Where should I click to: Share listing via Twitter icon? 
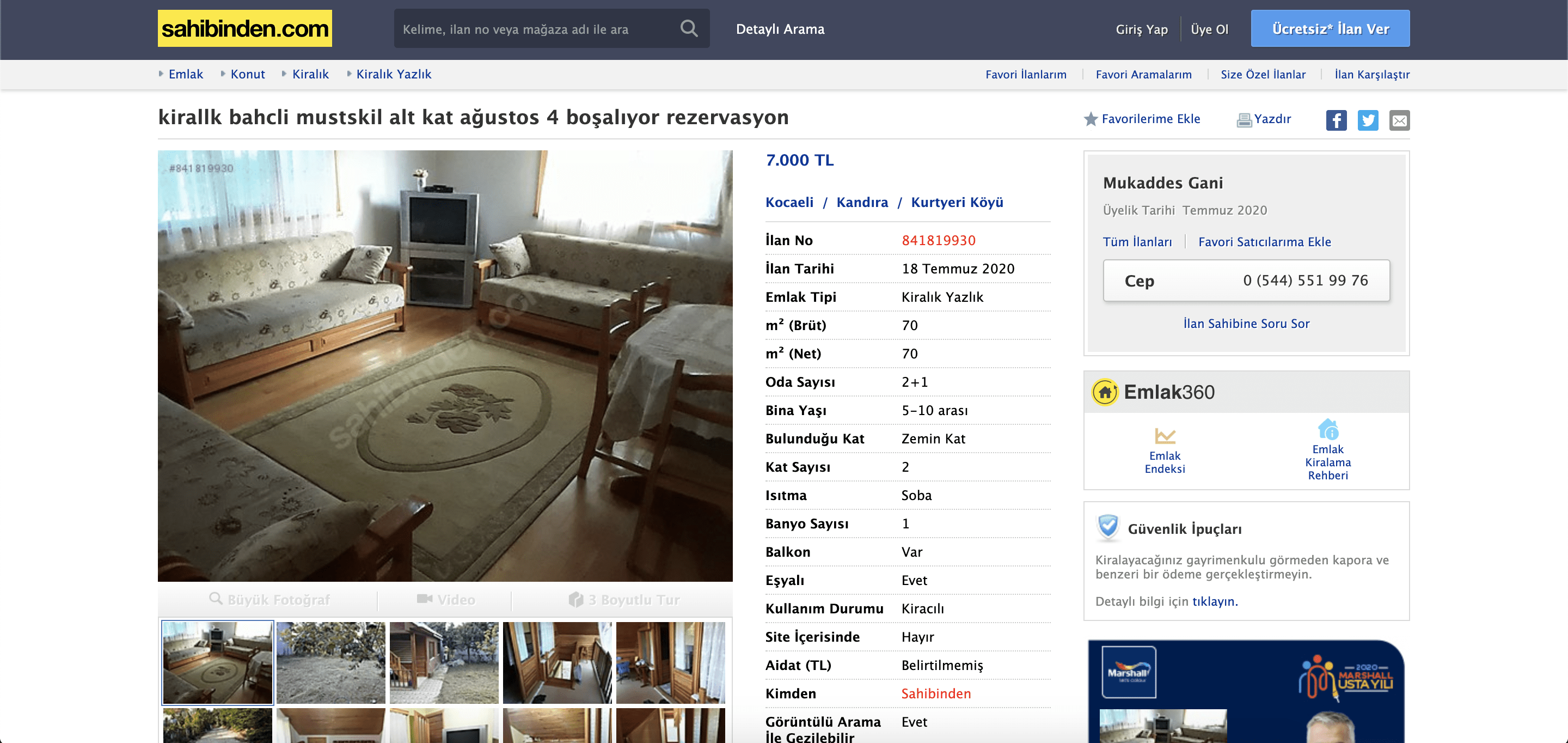coord(1368,120)
